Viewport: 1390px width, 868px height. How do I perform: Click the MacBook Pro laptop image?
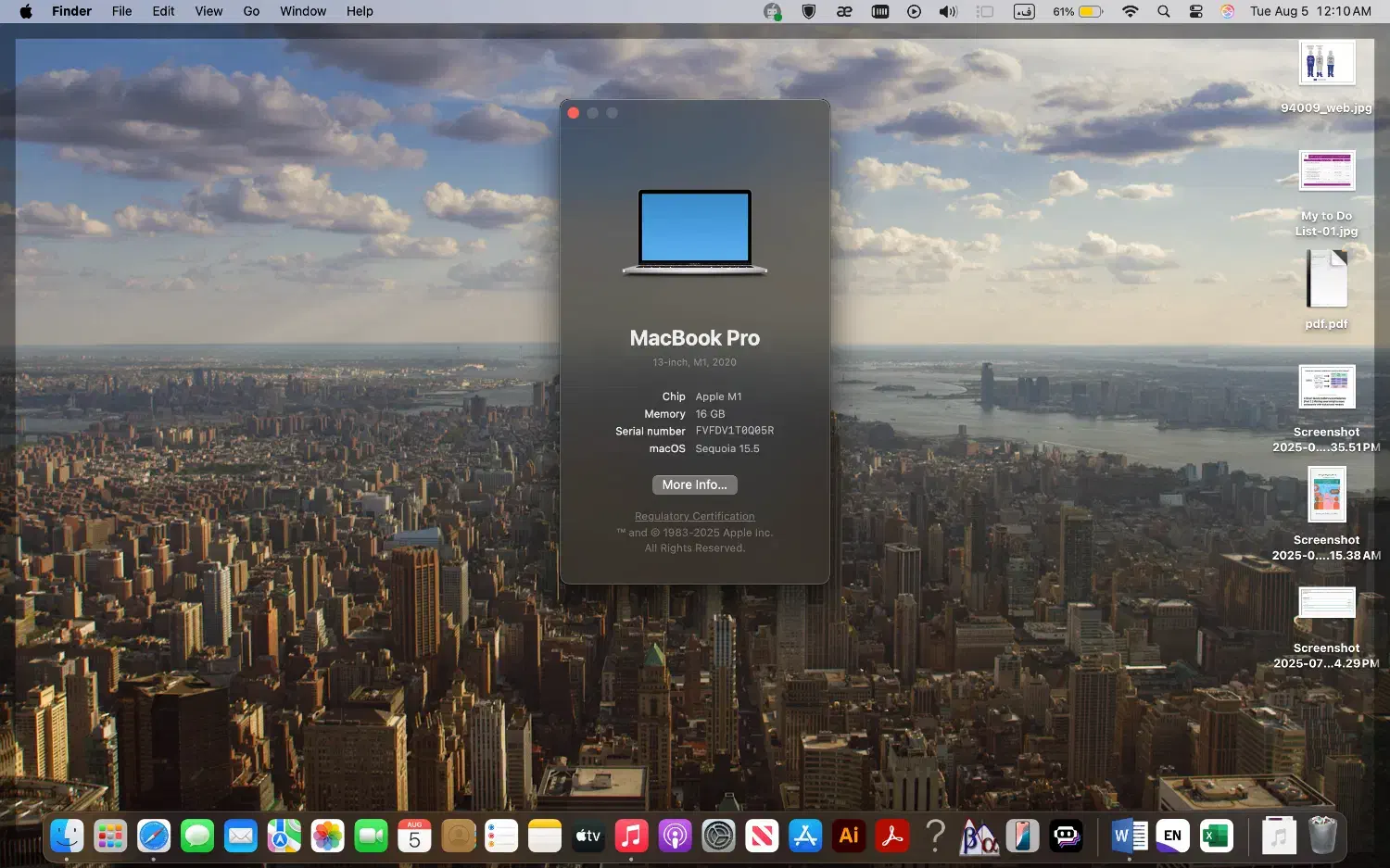[x=695, y=233]
